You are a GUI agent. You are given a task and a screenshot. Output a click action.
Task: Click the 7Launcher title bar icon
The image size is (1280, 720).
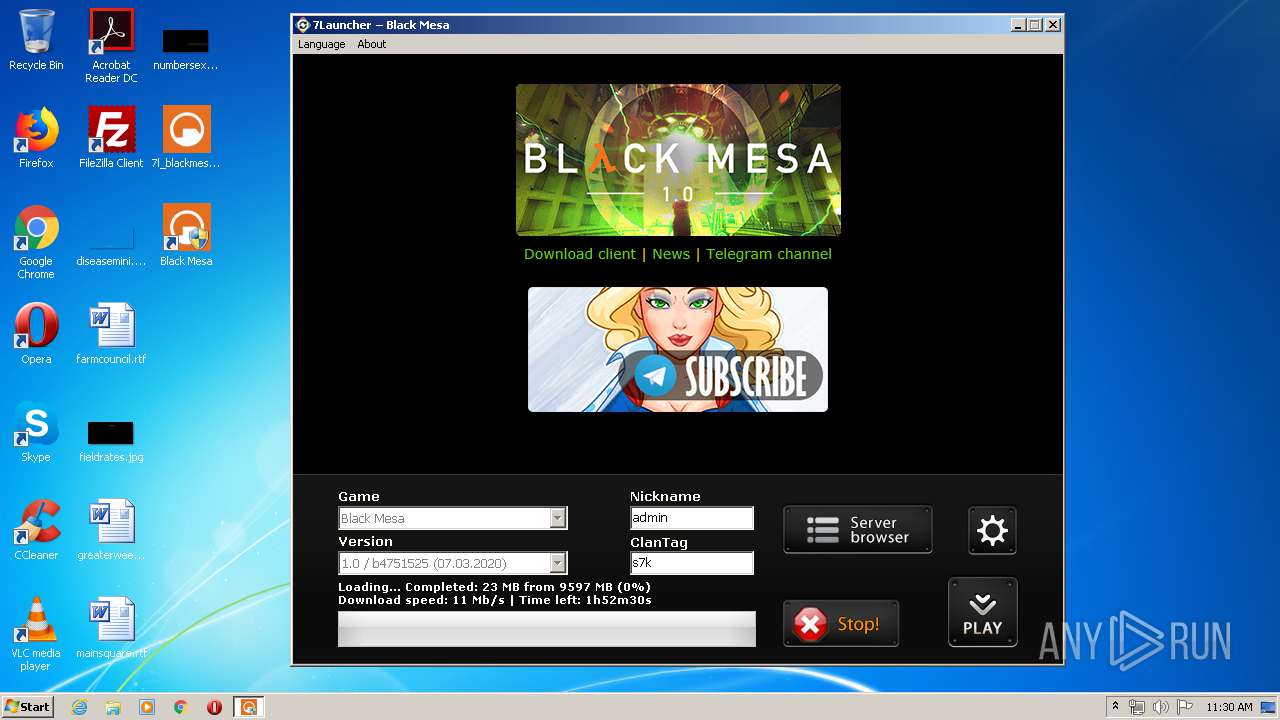point(303,25)
